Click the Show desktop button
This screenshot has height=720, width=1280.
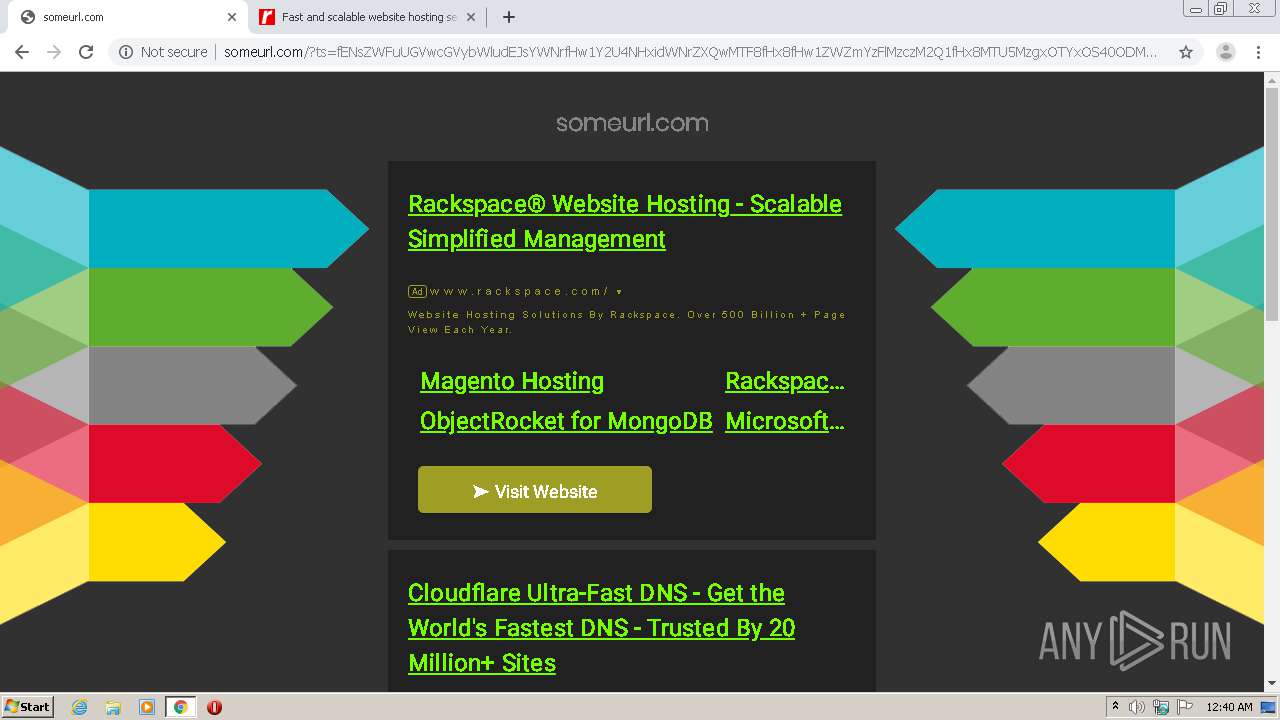click(x=1269, y=707)
